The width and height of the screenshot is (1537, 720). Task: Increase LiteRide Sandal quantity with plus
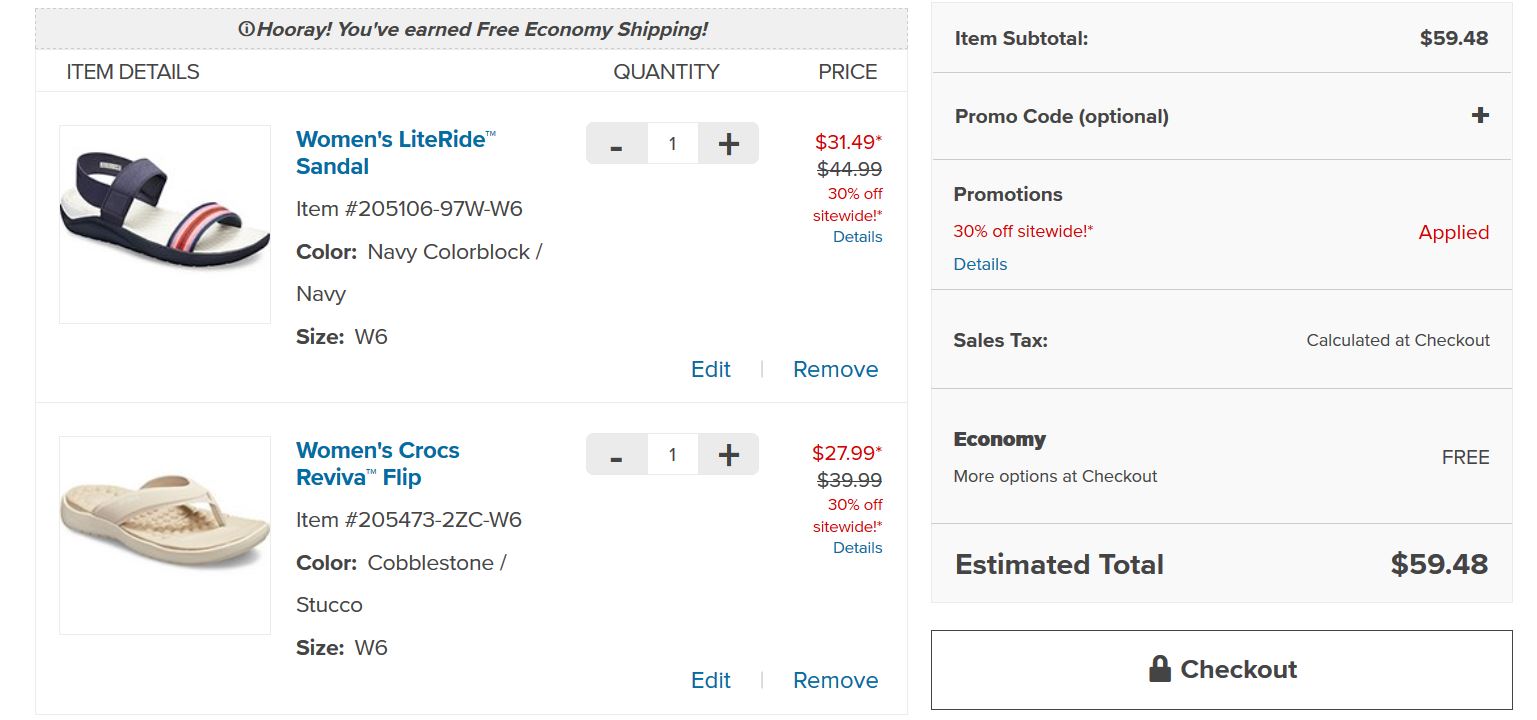728,144
